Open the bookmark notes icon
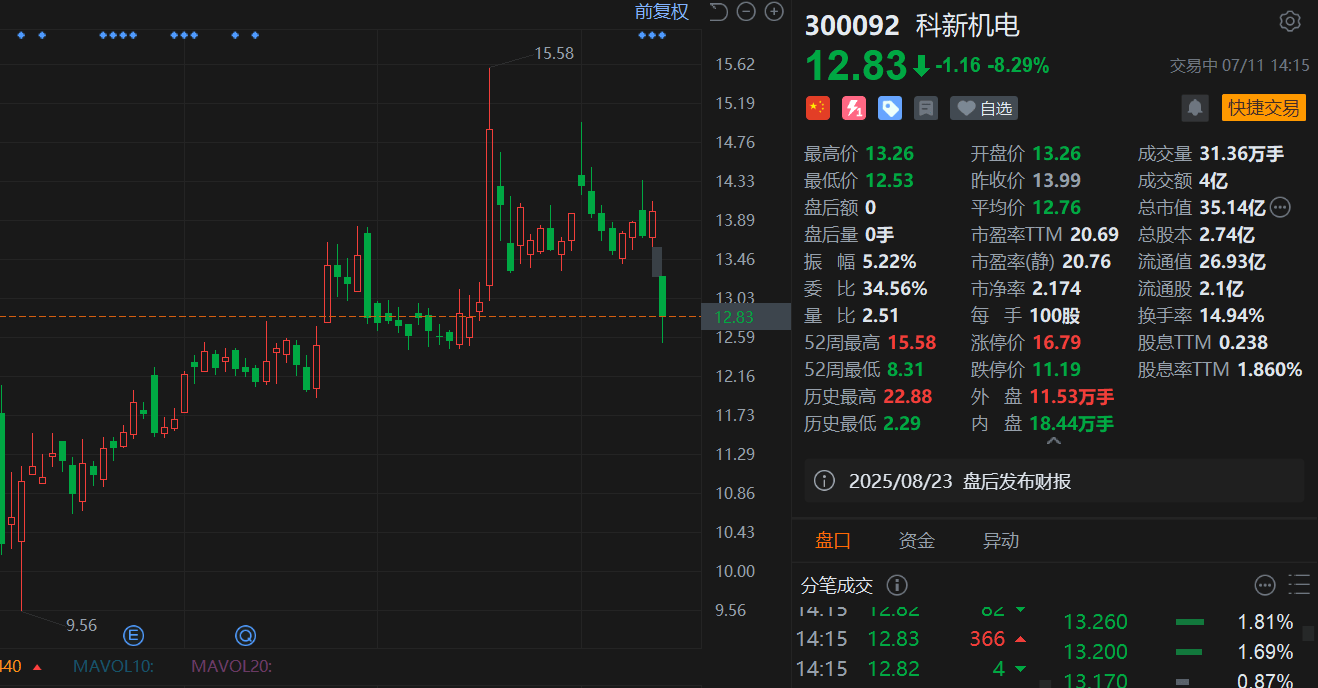The width and height of the screenshot is (1318, 688). [925, 108]
